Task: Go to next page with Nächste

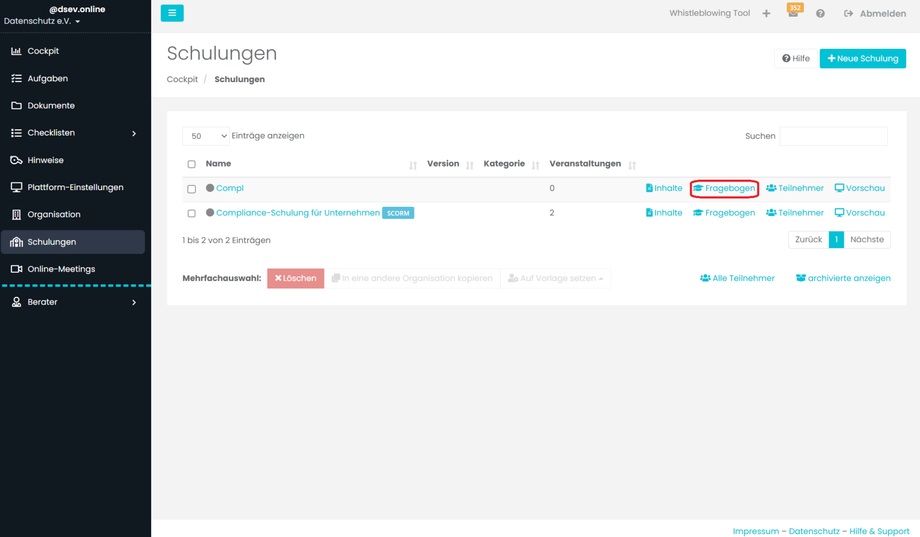Action: point(867,239)
